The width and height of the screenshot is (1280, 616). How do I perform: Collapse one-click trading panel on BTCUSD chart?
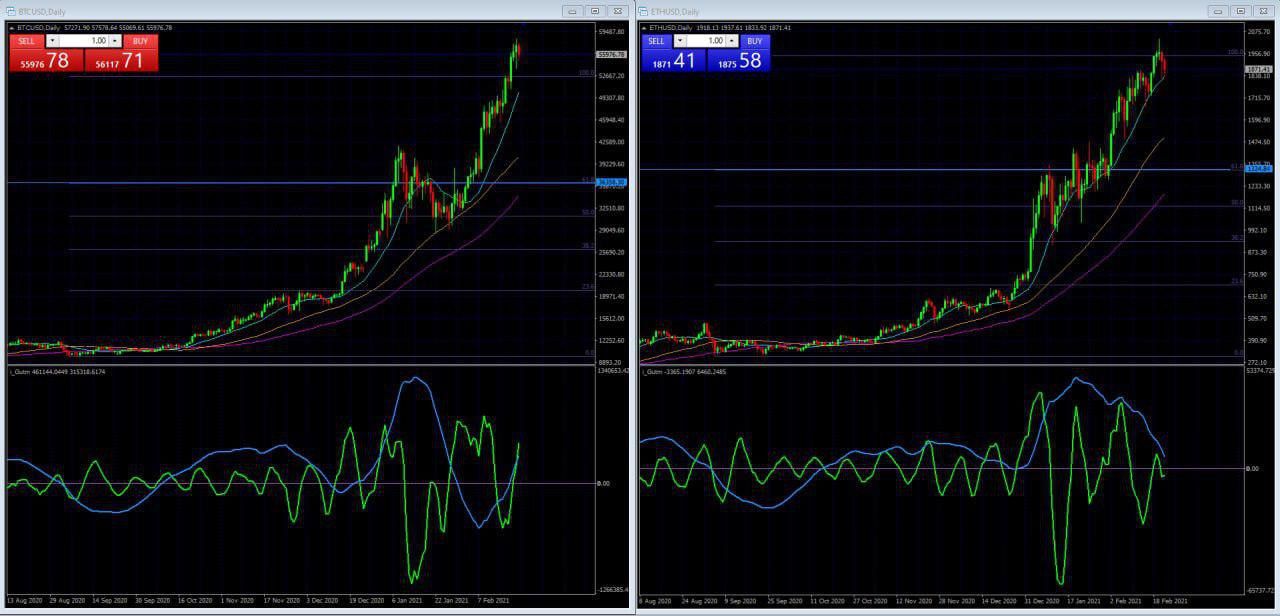(12, 28)
